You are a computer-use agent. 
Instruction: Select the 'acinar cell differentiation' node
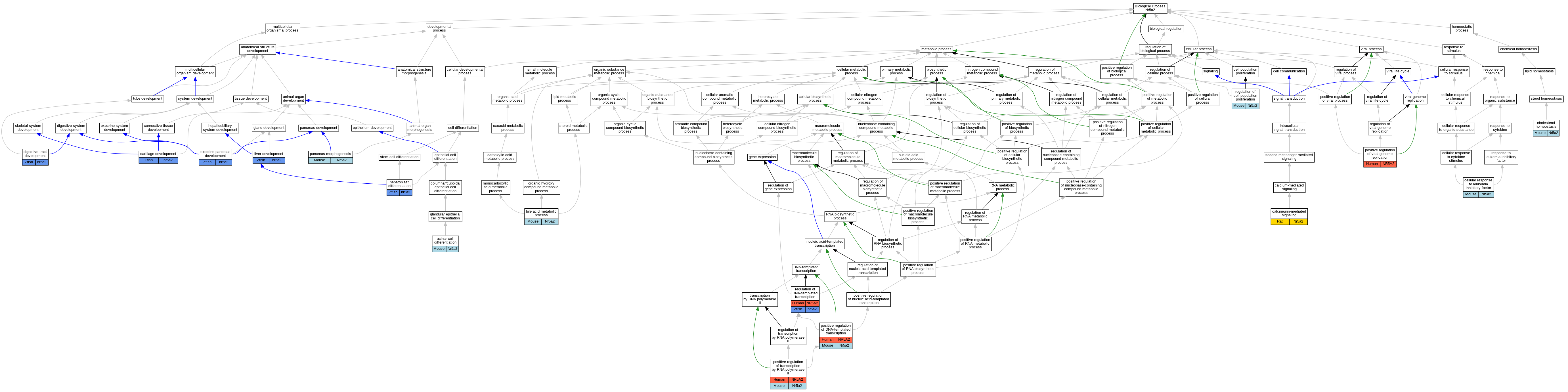(446, 244)
